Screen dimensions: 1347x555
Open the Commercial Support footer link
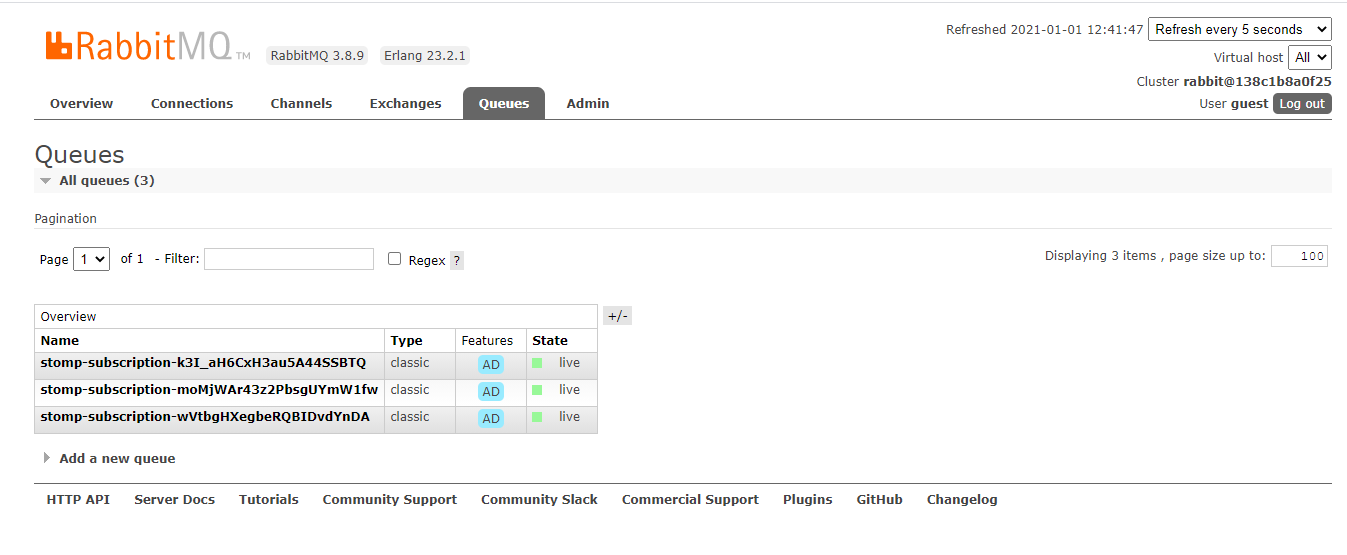(x=690, y=500)
